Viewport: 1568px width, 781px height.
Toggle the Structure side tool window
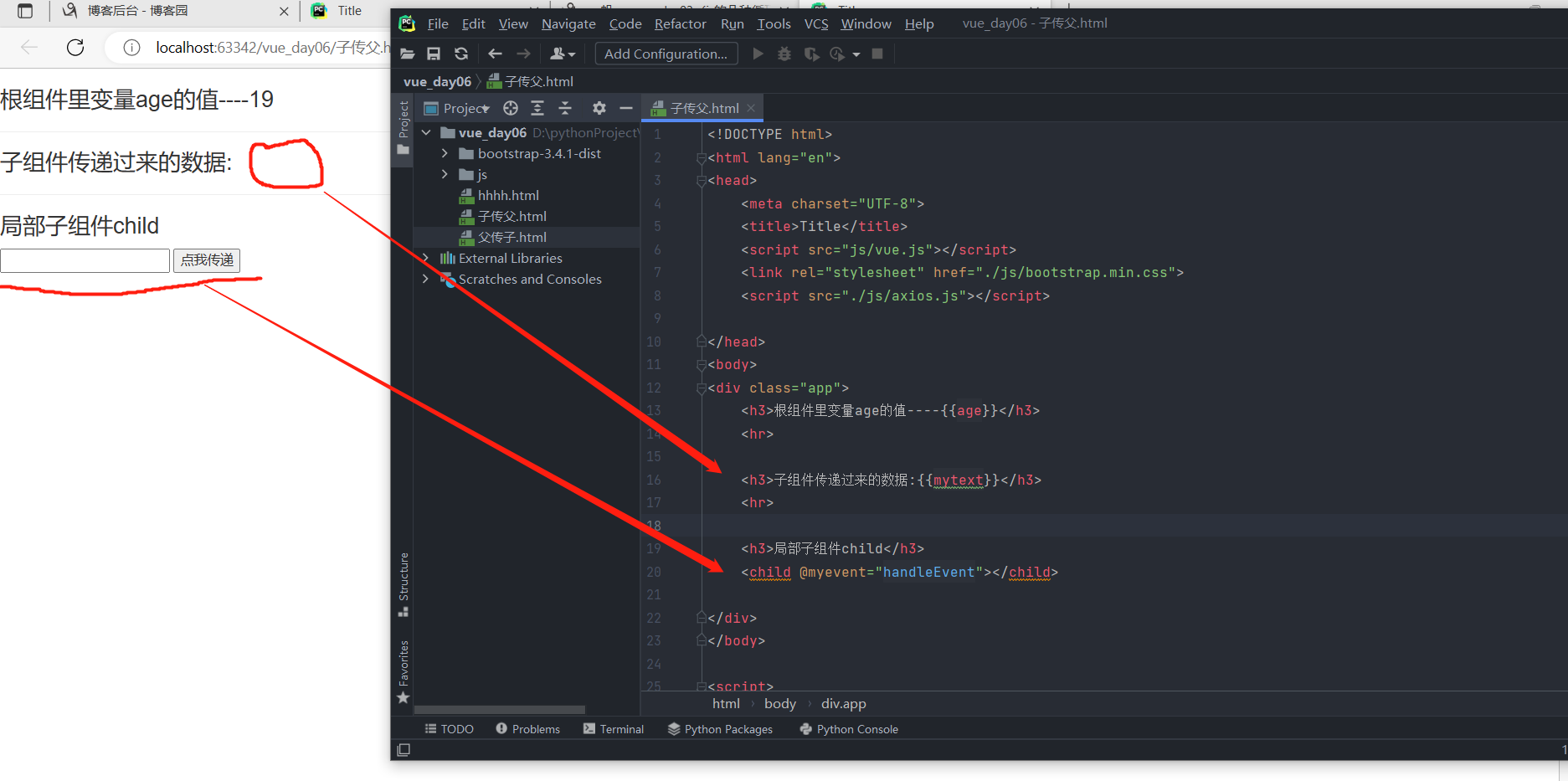point(404,584)
